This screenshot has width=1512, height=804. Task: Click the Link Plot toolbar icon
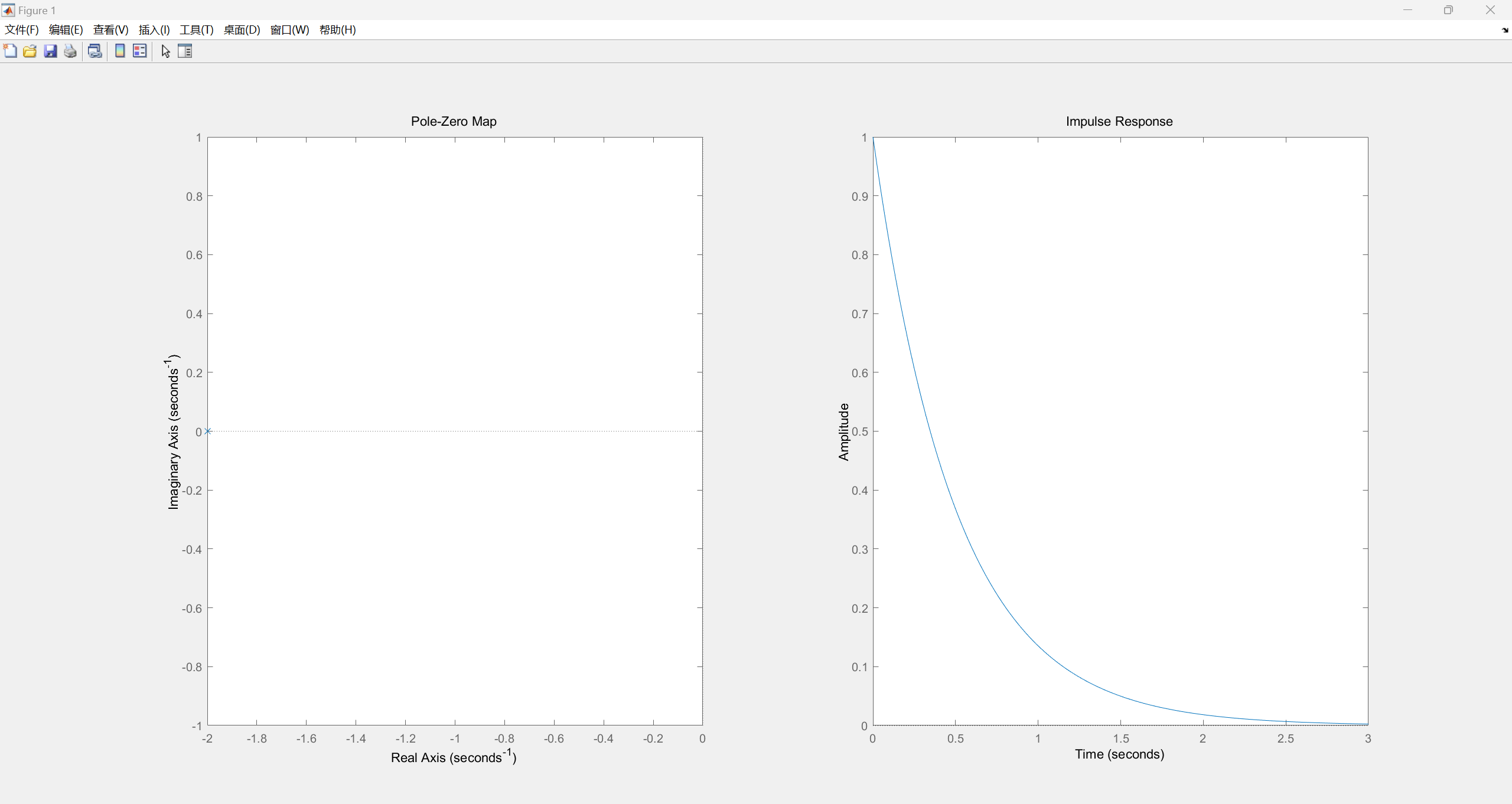[94, 51]
